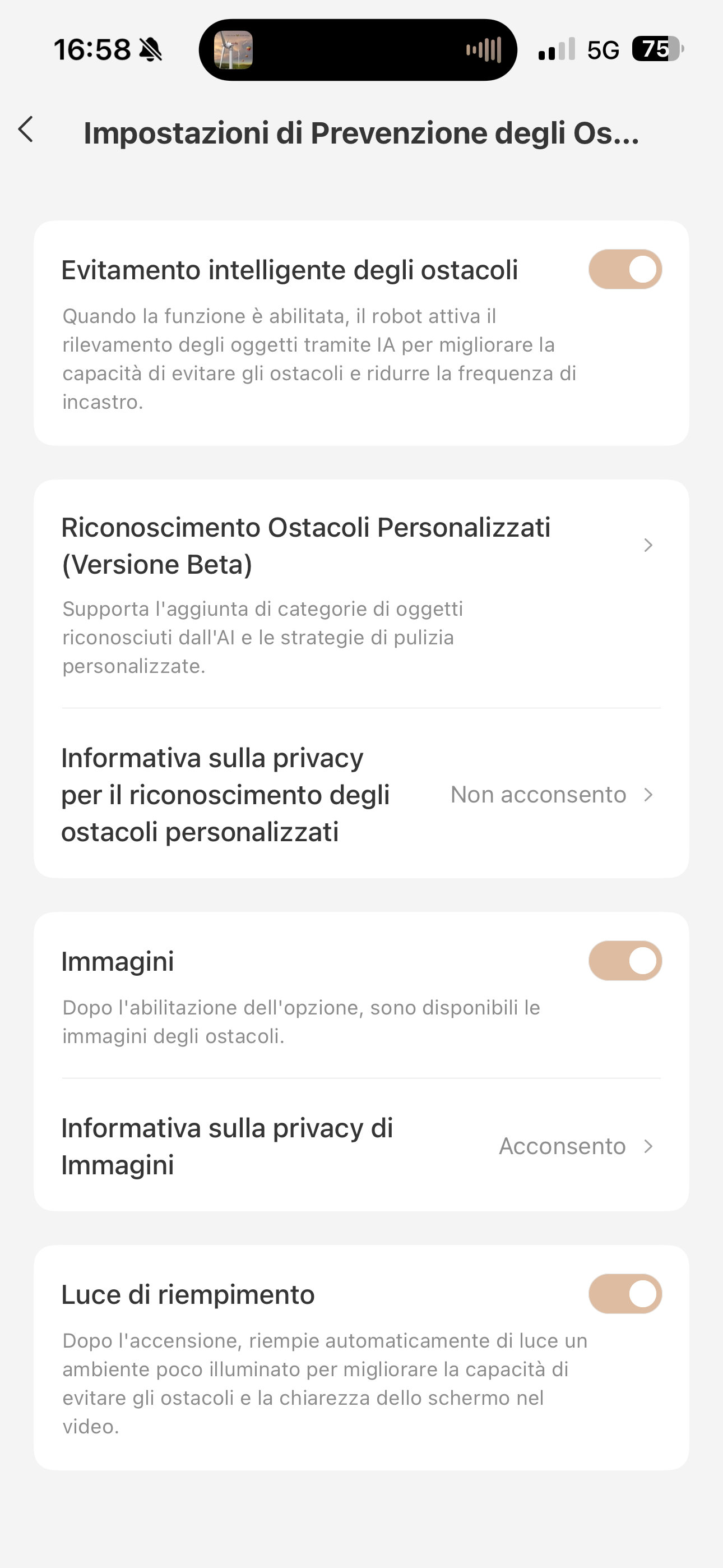The height and width of the screenshot is (1568, 723).
Task: Open Informativa sulla privacy di Immagini
Action: [361, 1146]
